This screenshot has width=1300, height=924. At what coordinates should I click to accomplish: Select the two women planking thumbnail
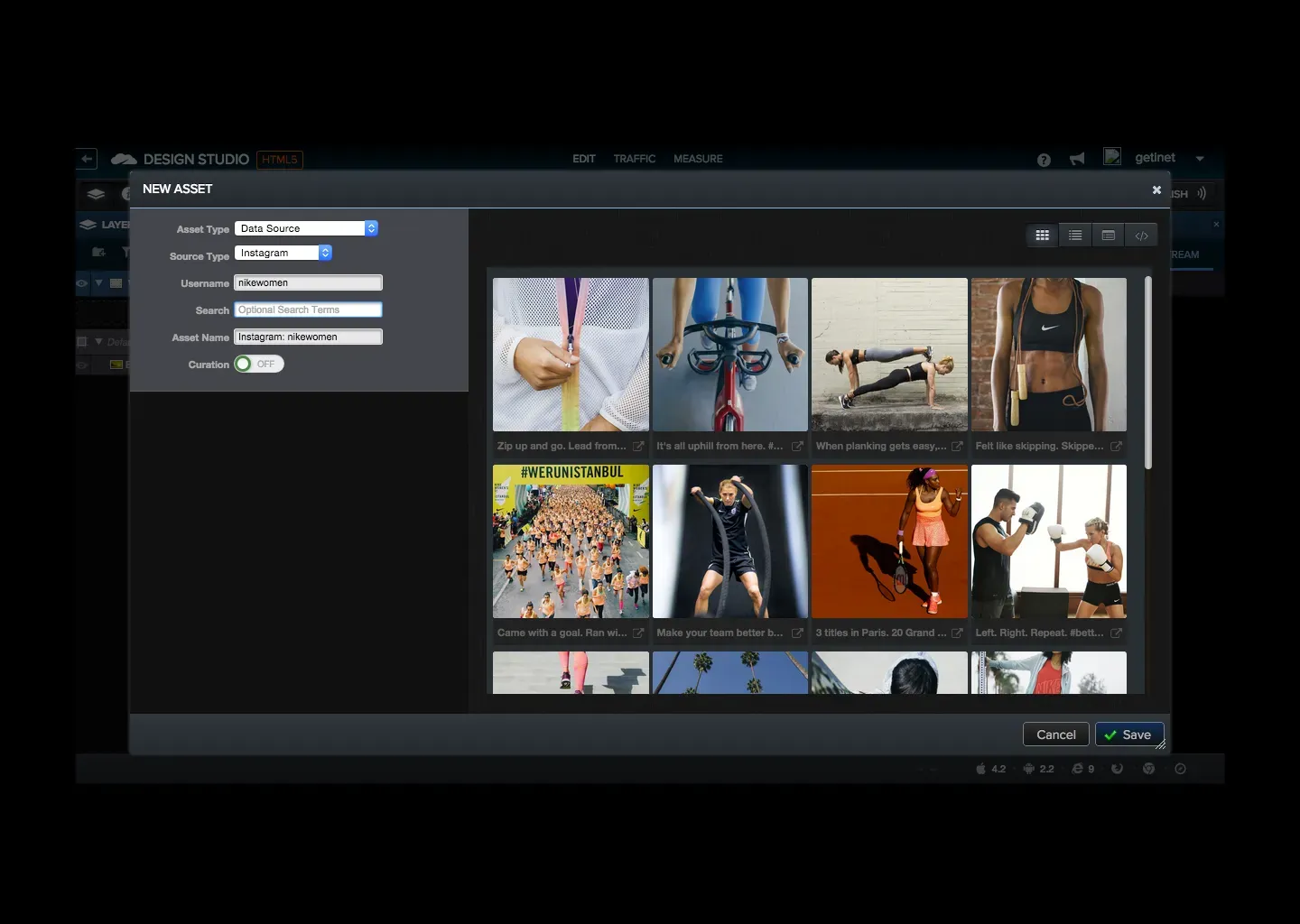pyautogui.click(x=889, y=355)
